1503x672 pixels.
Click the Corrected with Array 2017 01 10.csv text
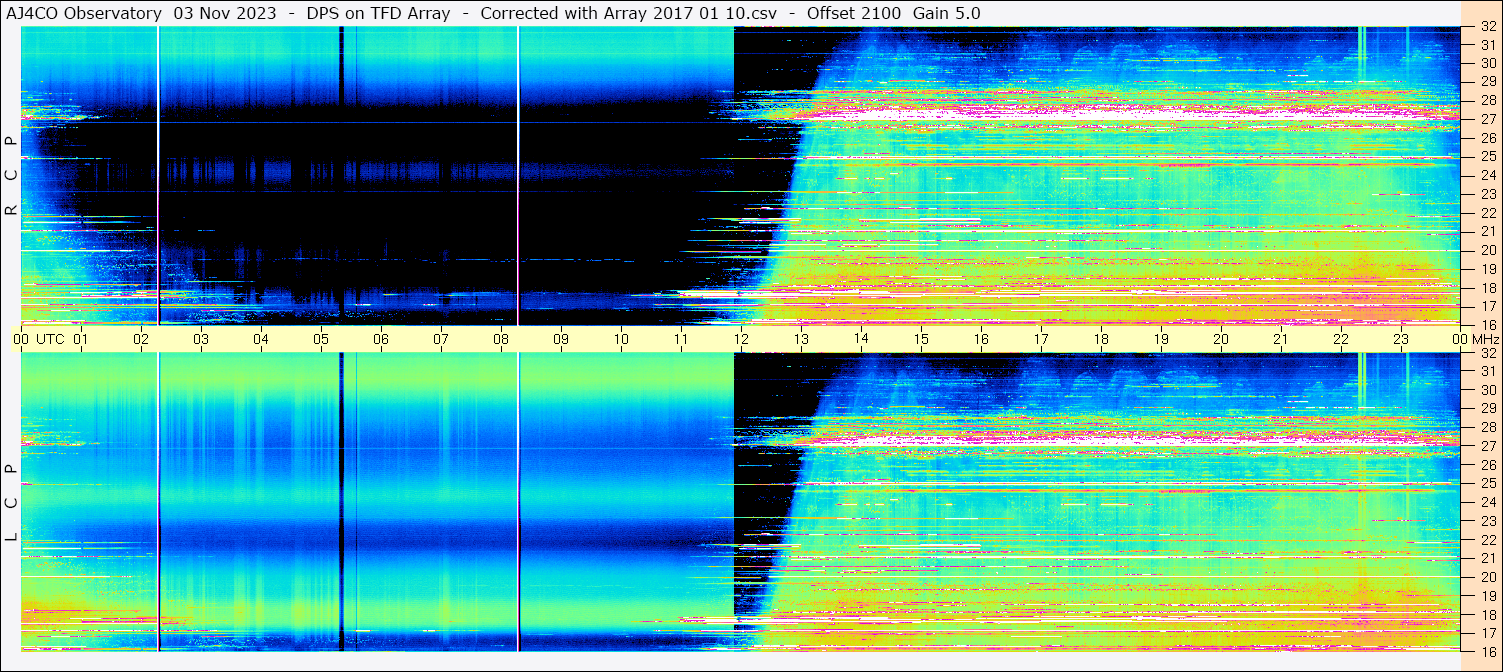pos(629,13)
